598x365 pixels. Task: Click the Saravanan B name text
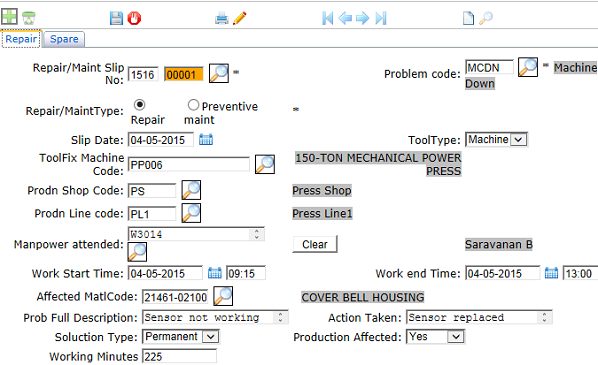click(x=499, y=244)
